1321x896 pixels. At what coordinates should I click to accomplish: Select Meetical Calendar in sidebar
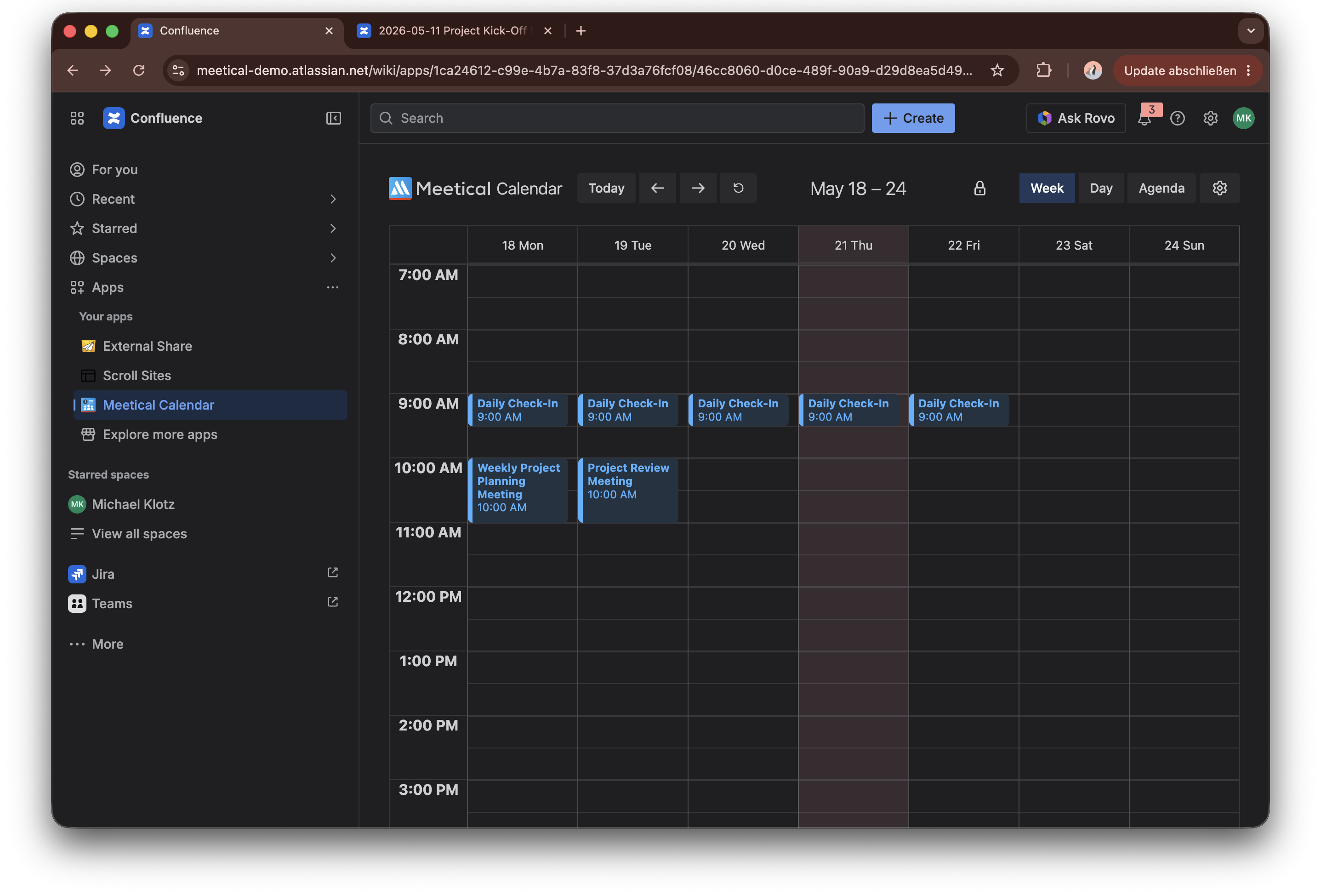[x=211, y=405]
